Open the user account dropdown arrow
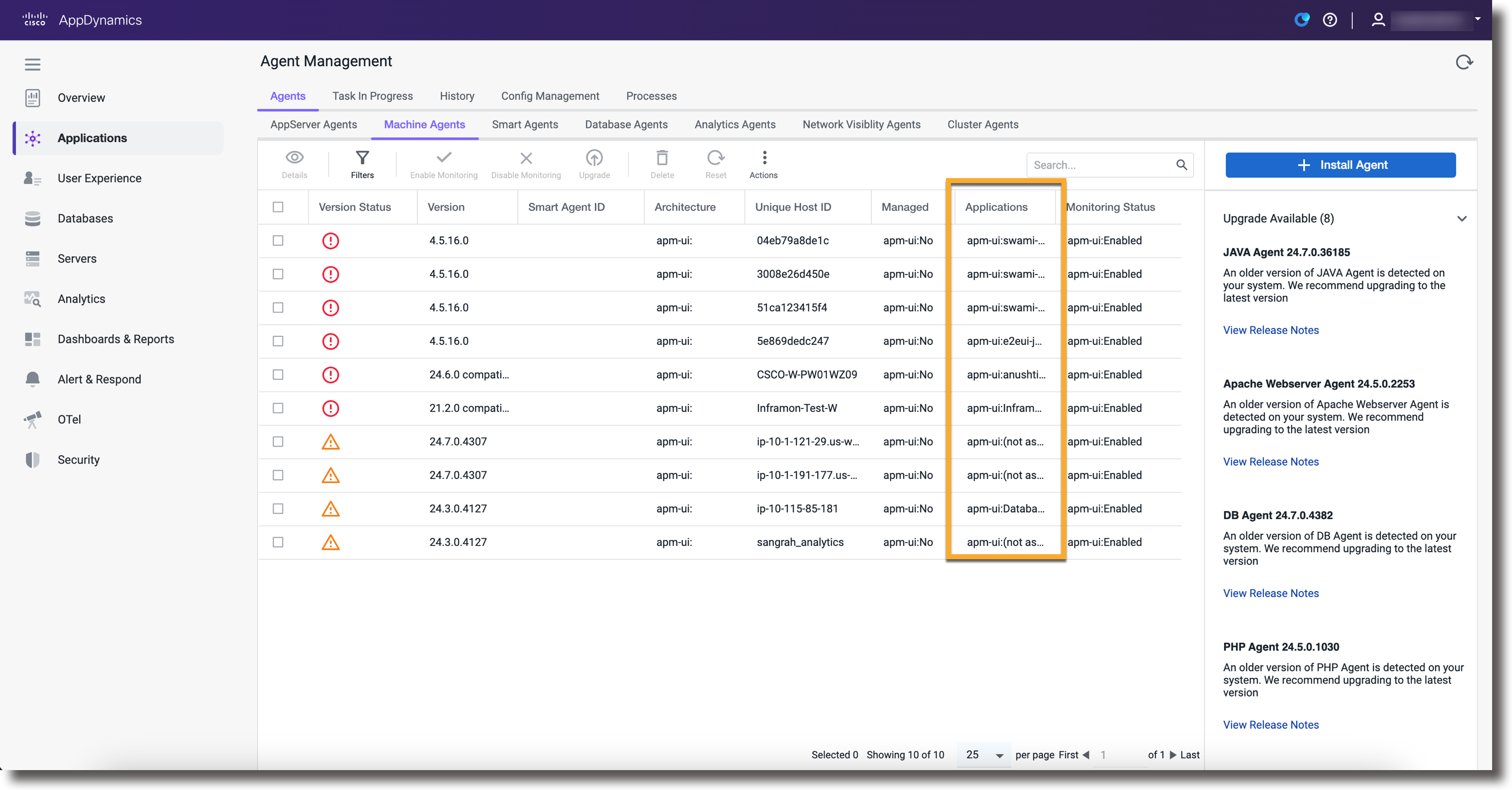 point(1477,19)
